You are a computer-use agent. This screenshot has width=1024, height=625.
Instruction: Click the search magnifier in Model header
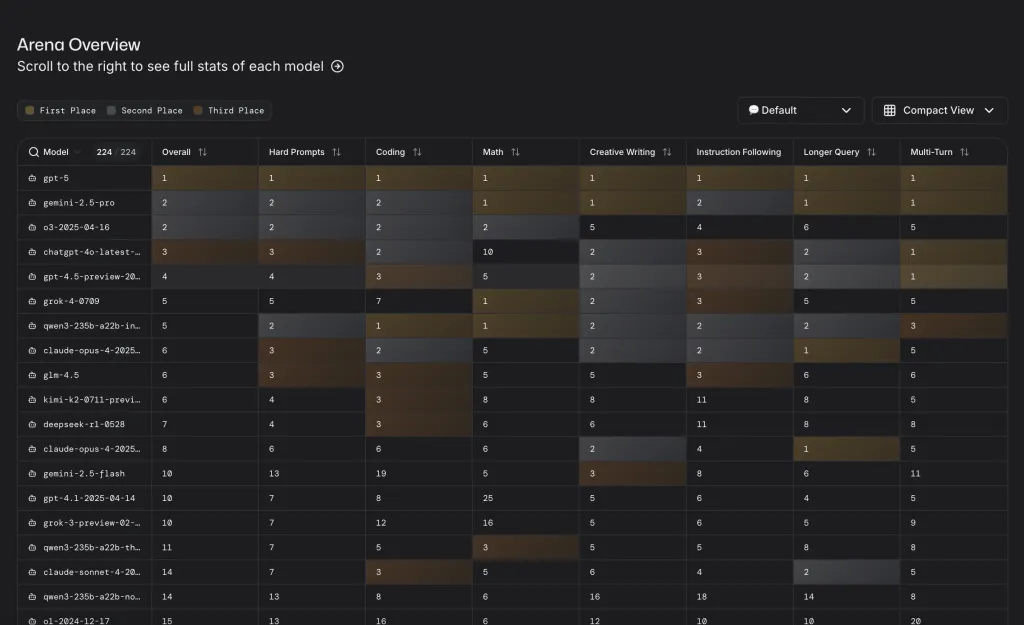34,152
